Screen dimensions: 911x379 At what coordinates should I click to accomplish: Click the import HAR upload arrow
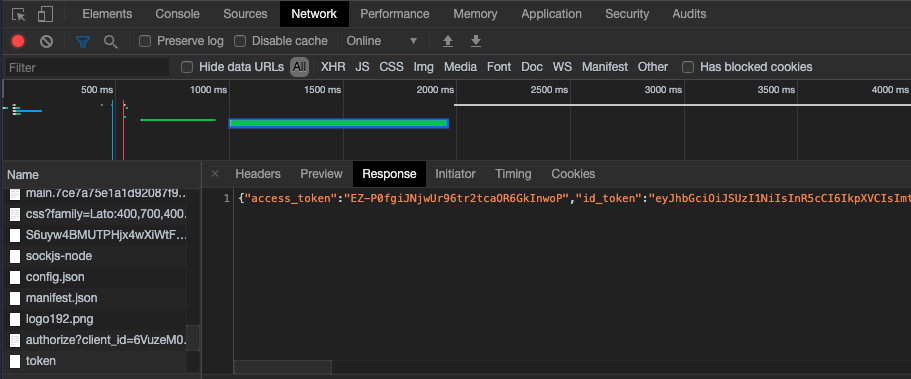pyautogui.click(x=448, y=41)
